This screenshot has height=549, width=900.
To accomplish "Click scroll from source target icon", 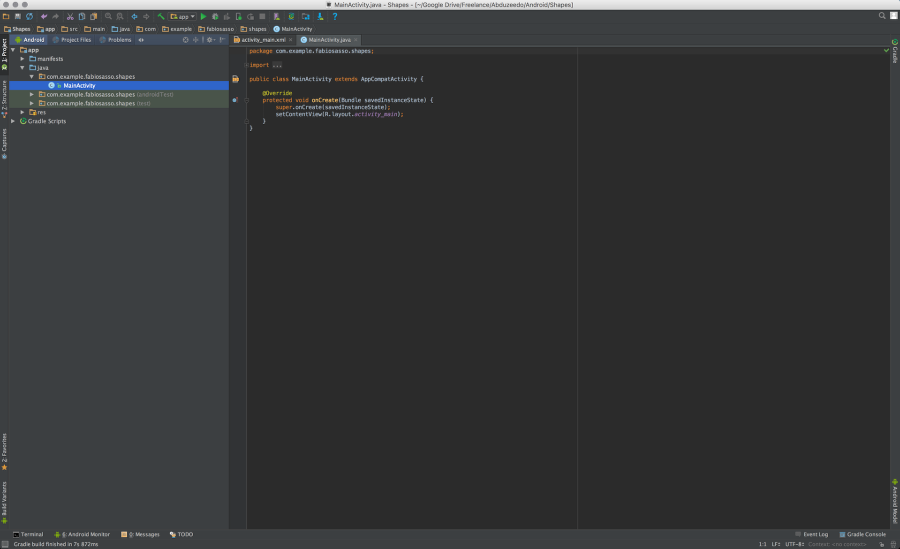I will pyautogui.click(x=185, y=40).
